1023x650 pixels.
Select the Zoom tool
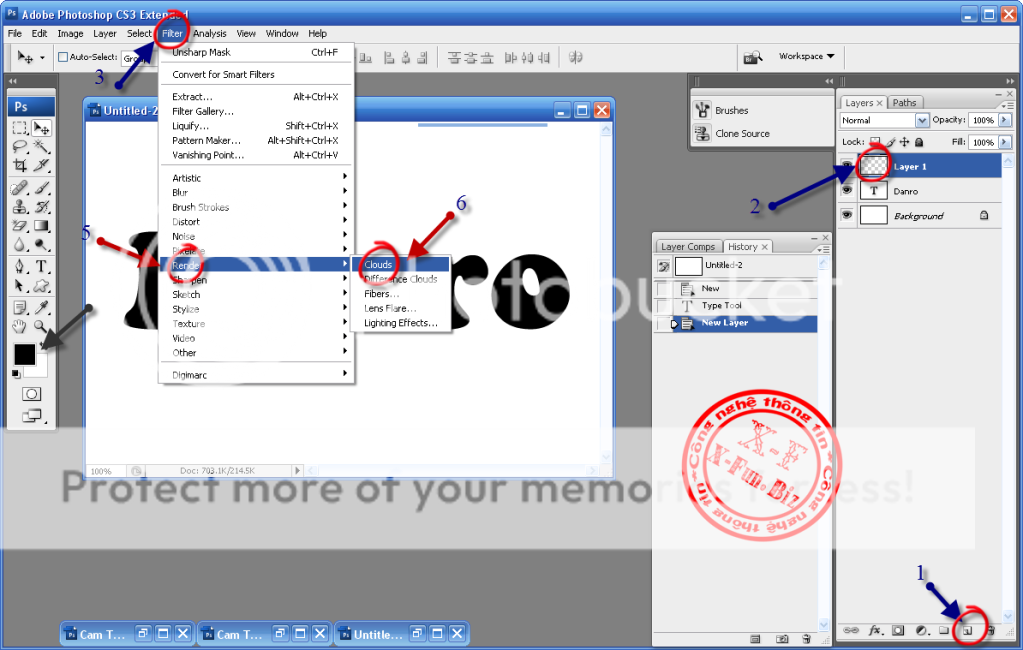click(42, 326)
